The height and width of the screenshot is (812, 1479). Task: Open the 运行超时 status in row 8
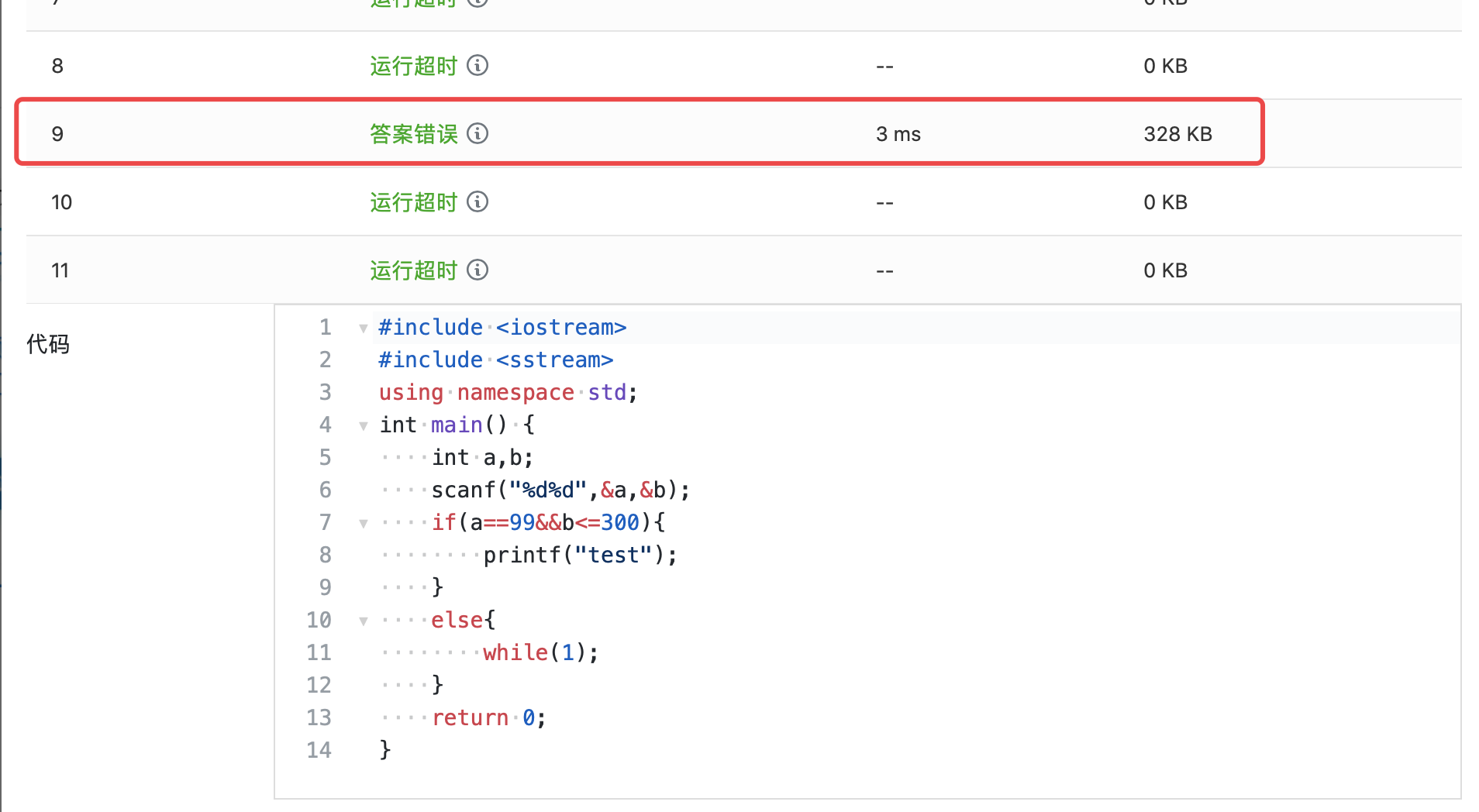[x=414, y=66]
